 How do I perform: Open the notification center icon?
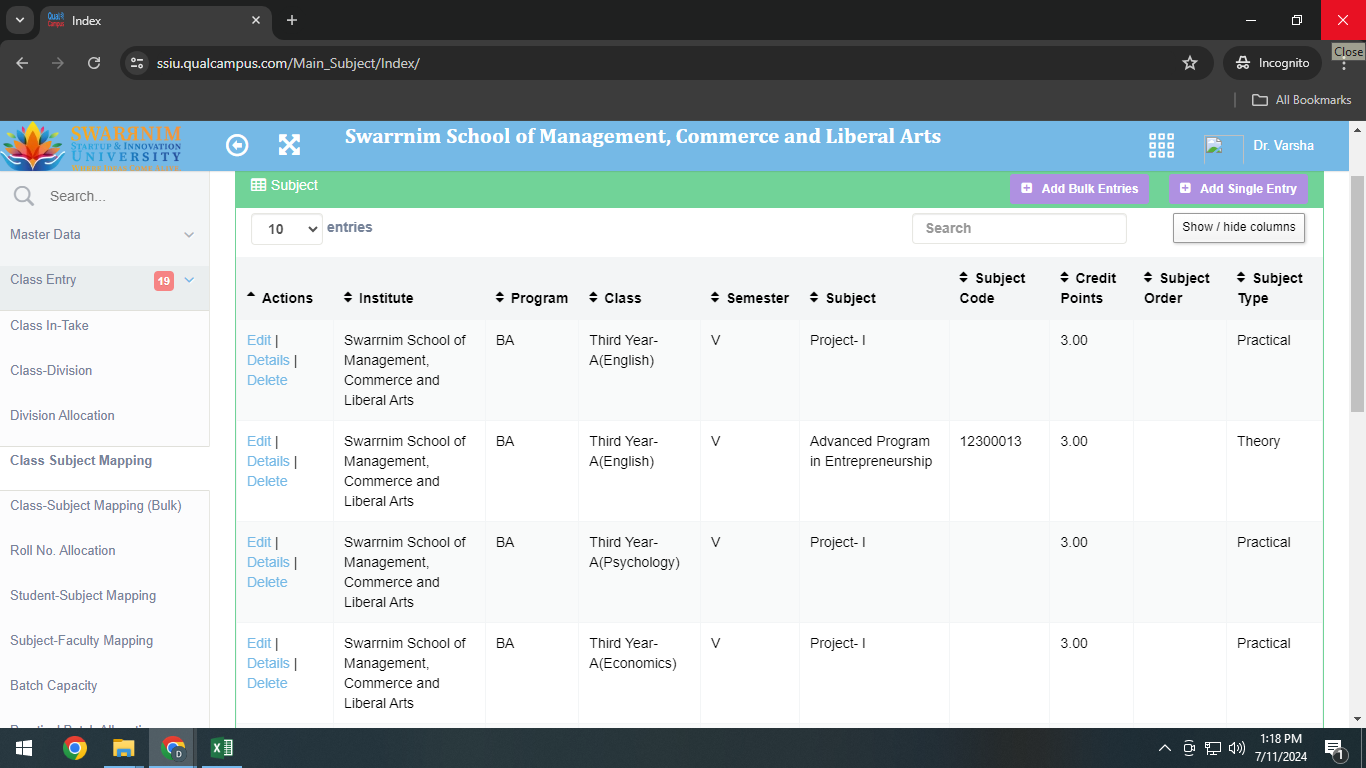[x=1334, y=748]
